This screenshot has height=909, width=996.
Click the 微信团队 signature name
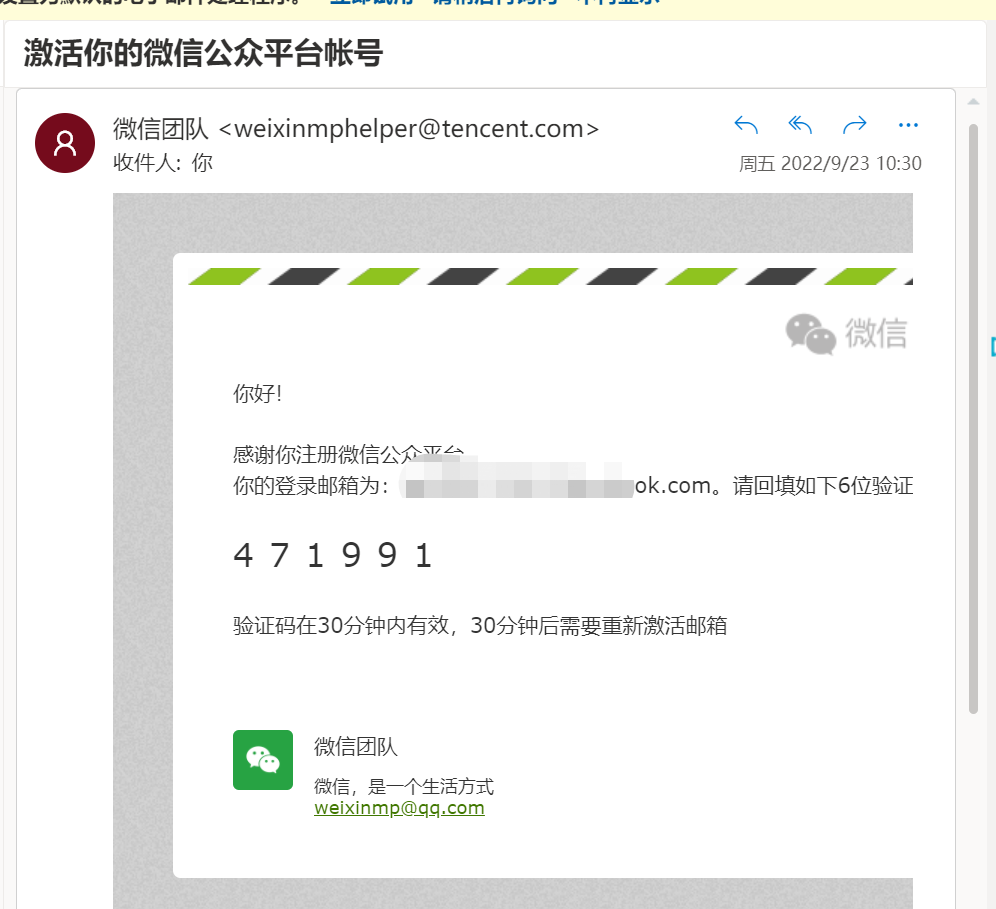coord(356,746)
